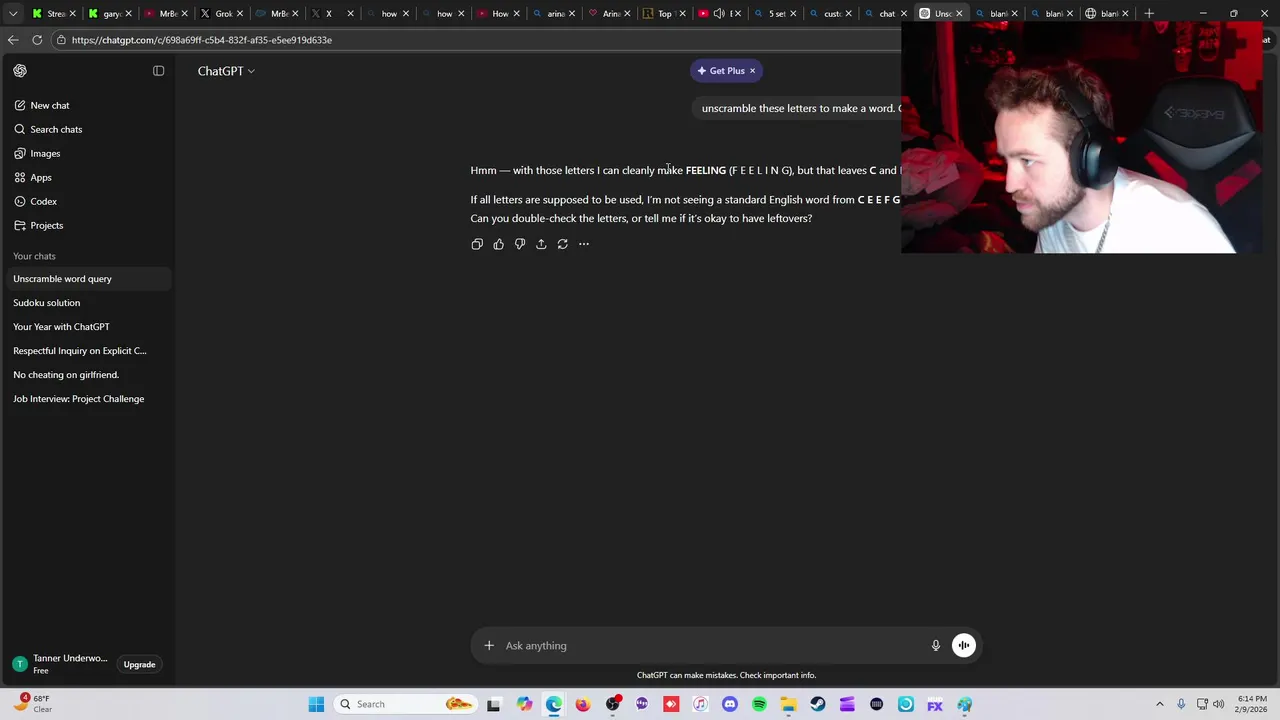
Task: Open Projects in the sidebar
Action: tap(46, 225)
